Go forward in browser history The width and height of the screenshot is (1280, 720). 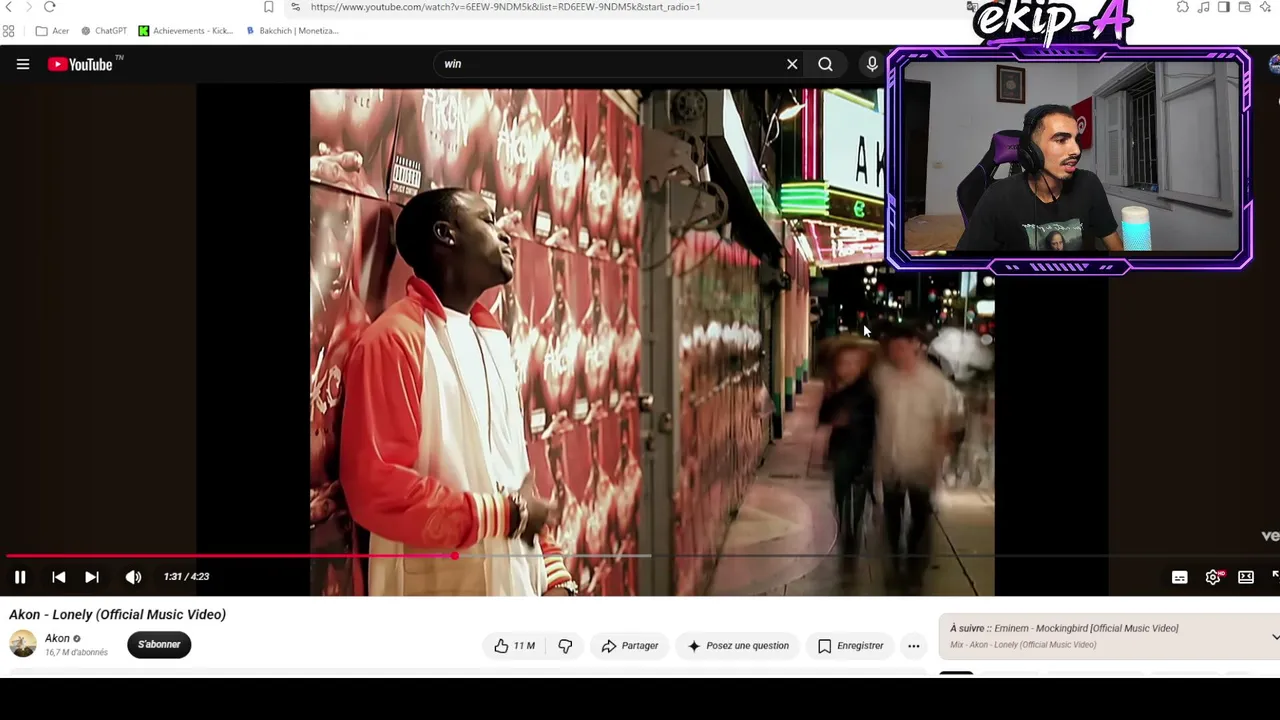coord(28,7)
